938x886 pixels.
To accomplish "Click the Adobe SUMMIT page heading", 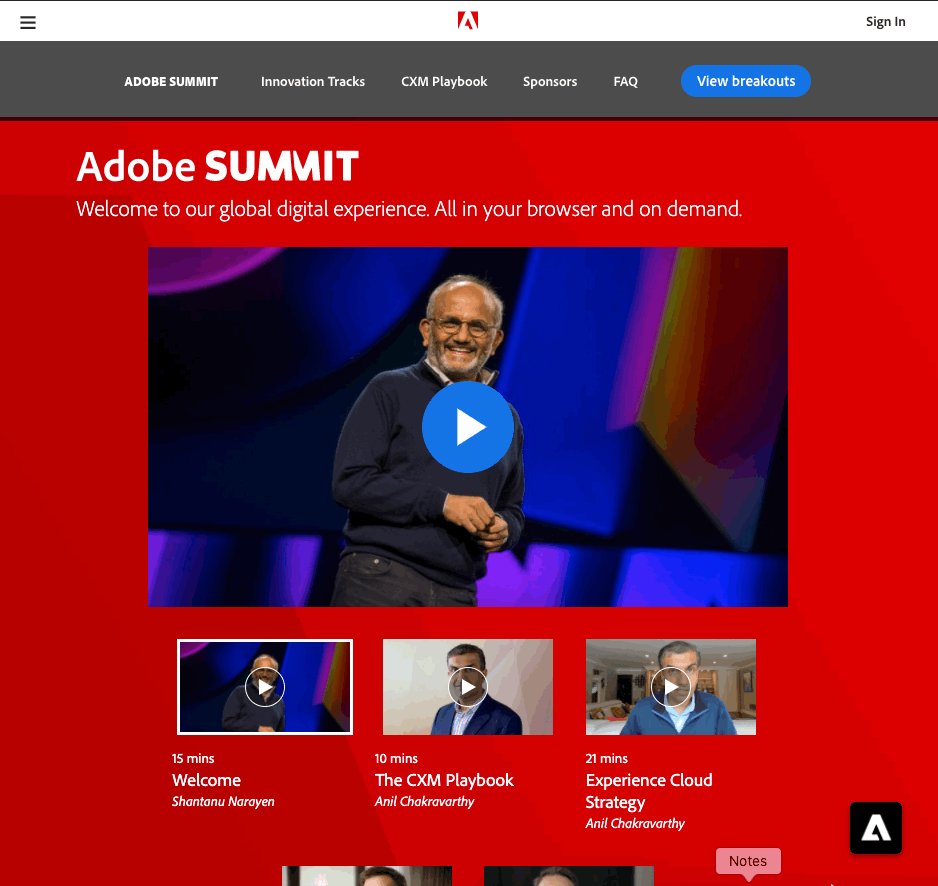I will 218,166.
